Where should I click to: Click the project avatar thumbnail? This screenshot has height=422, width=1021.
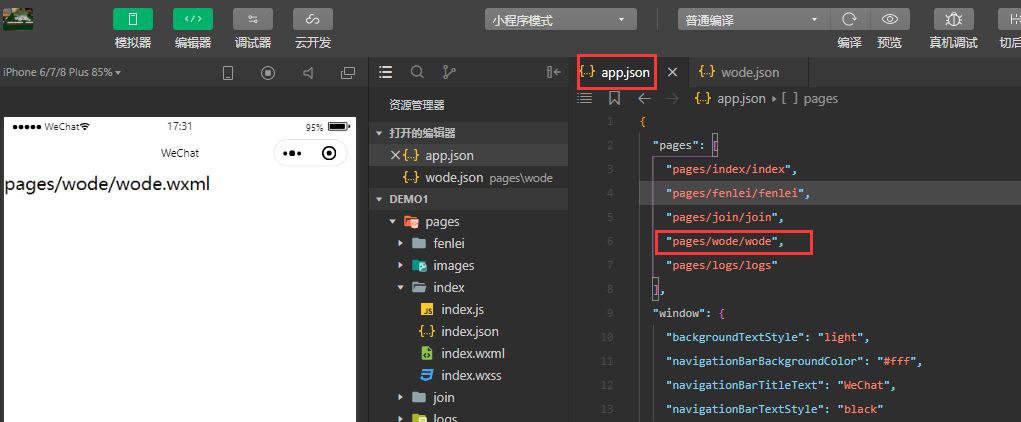coord(18,19)
